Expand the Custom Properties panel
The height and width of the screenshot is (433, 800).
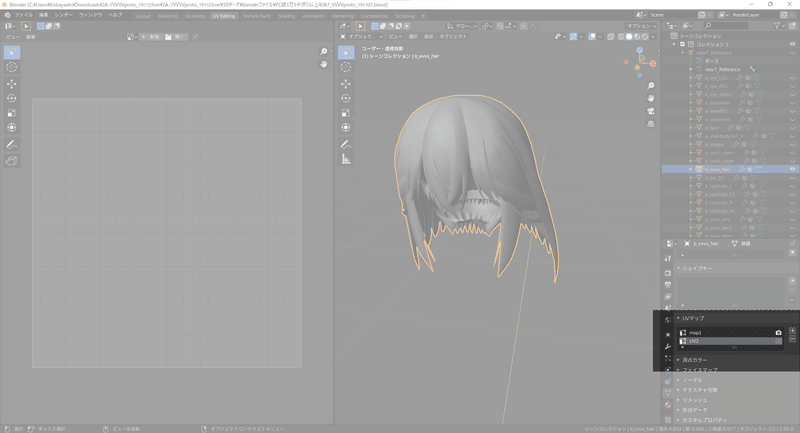(702, 420)
